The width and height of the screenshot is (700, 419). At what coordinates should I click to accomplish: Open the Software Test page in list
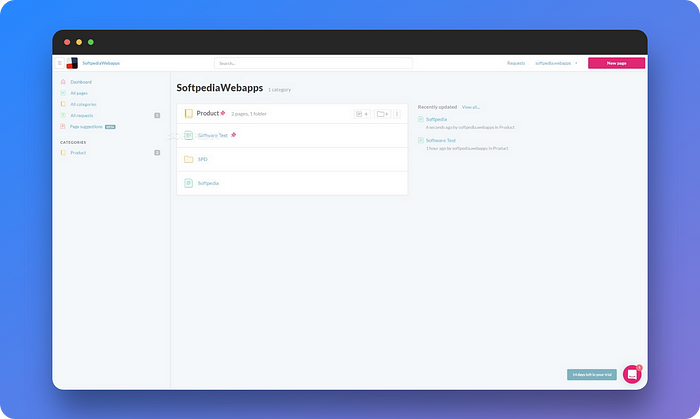tap(212, 135)
